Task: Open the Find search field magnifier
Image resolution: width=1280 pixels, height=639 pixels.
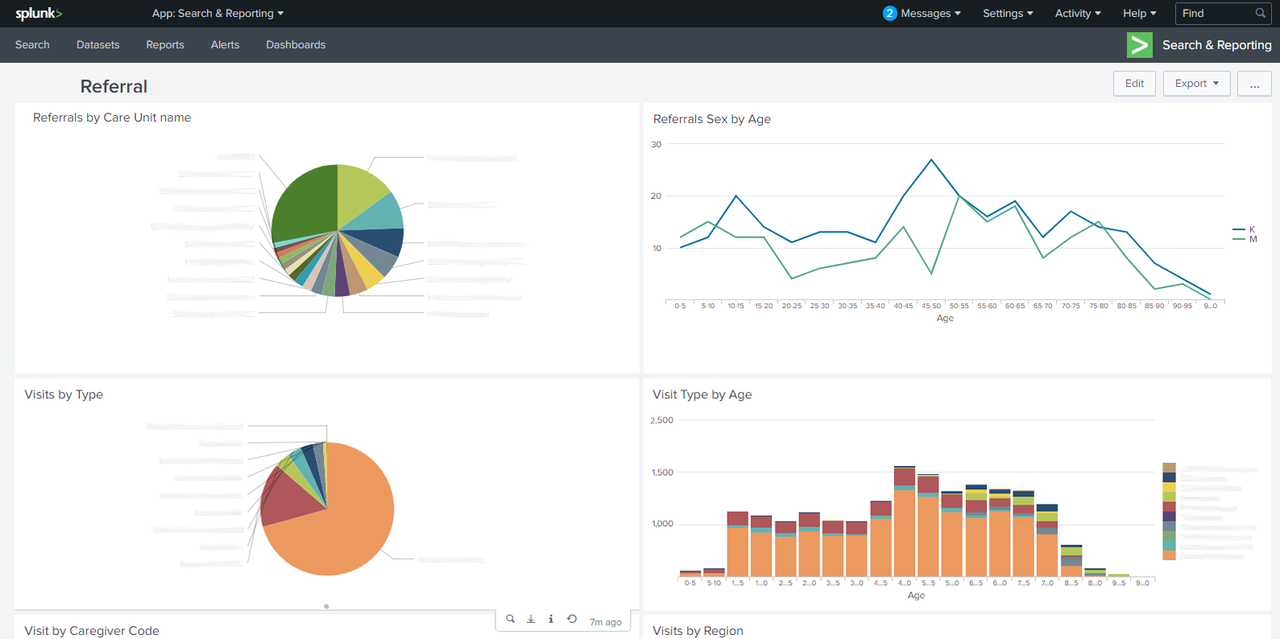Action: (x=1260, y=13)
